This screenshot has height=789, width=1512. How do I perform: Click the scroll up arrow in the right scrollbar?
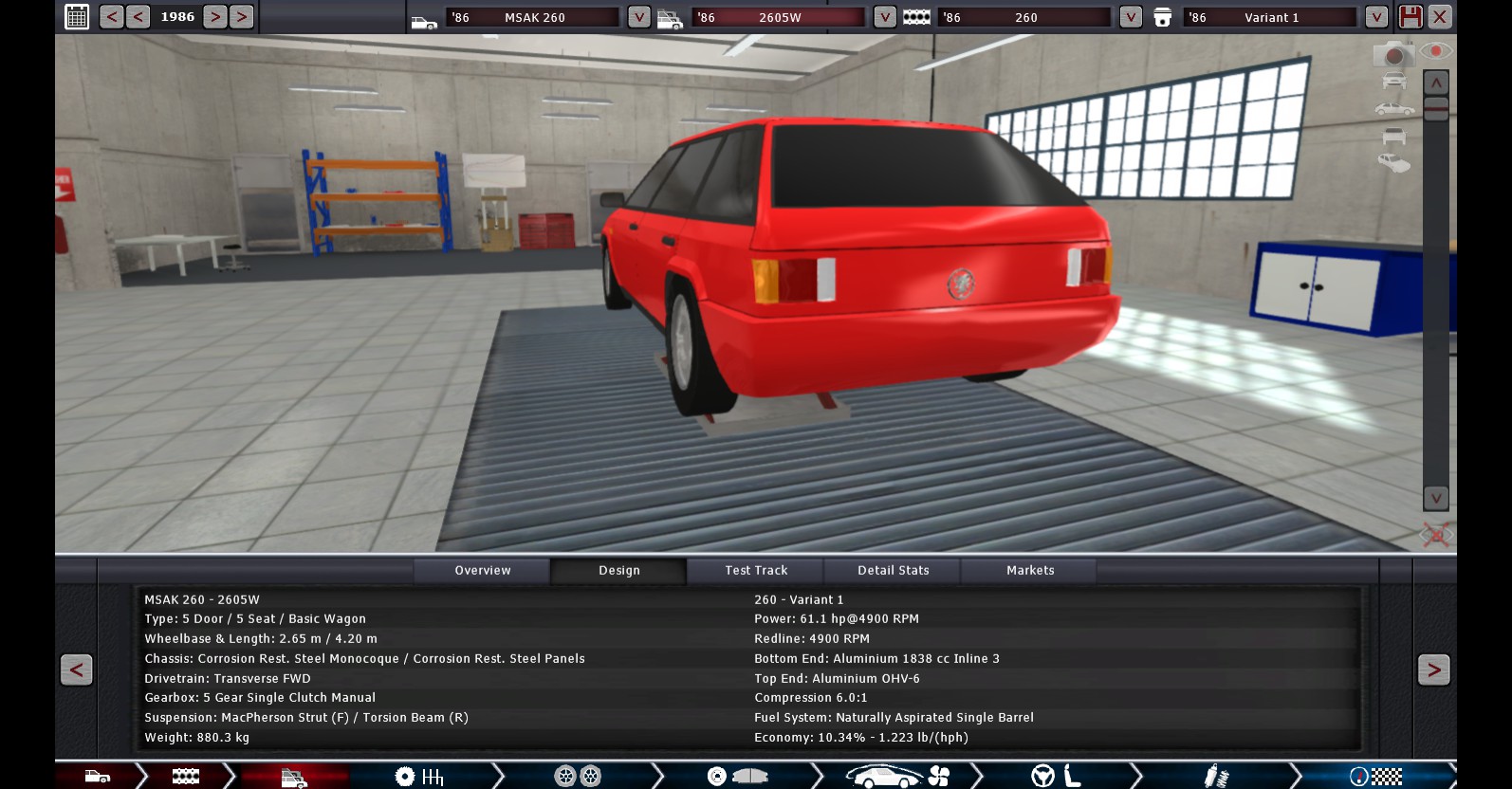[x=1436, y=83]
